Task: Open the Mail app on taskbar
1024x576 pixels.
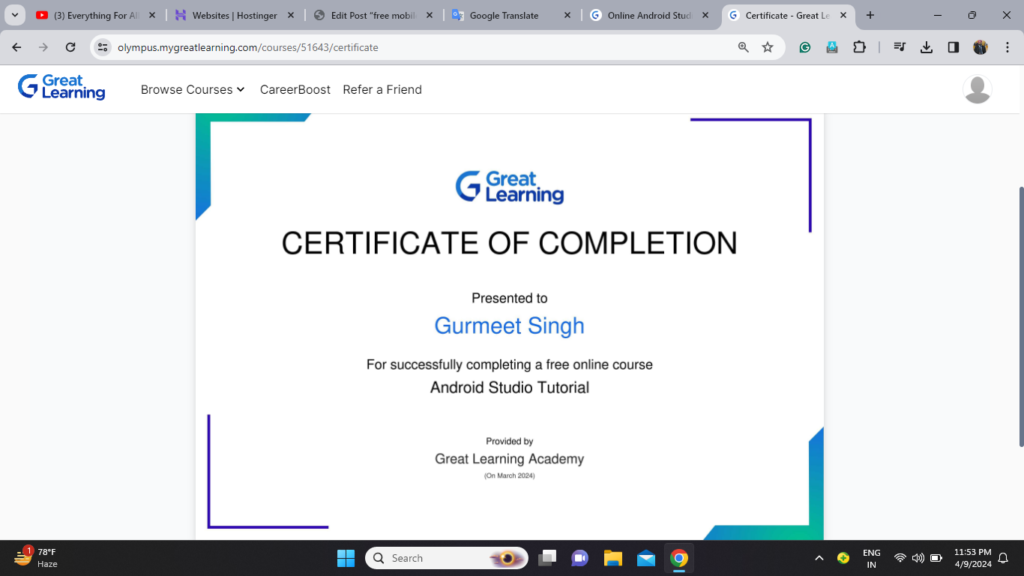Action: (x=646, y=558)
